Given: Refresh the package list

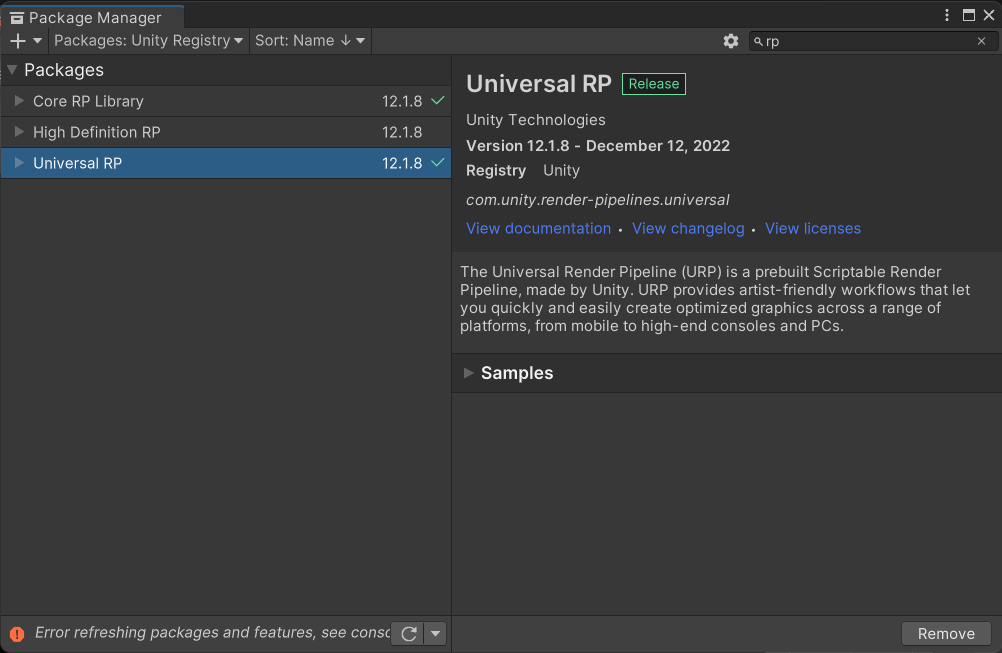Looking at the screenshot, I should pyautogui.click(x=408, y=633).
